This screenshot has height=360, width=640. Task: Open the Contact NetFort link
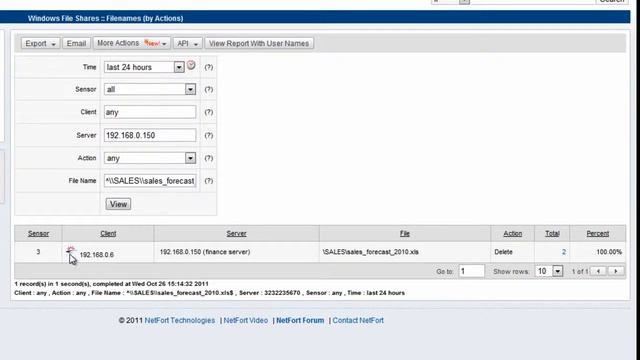point(358,320)
